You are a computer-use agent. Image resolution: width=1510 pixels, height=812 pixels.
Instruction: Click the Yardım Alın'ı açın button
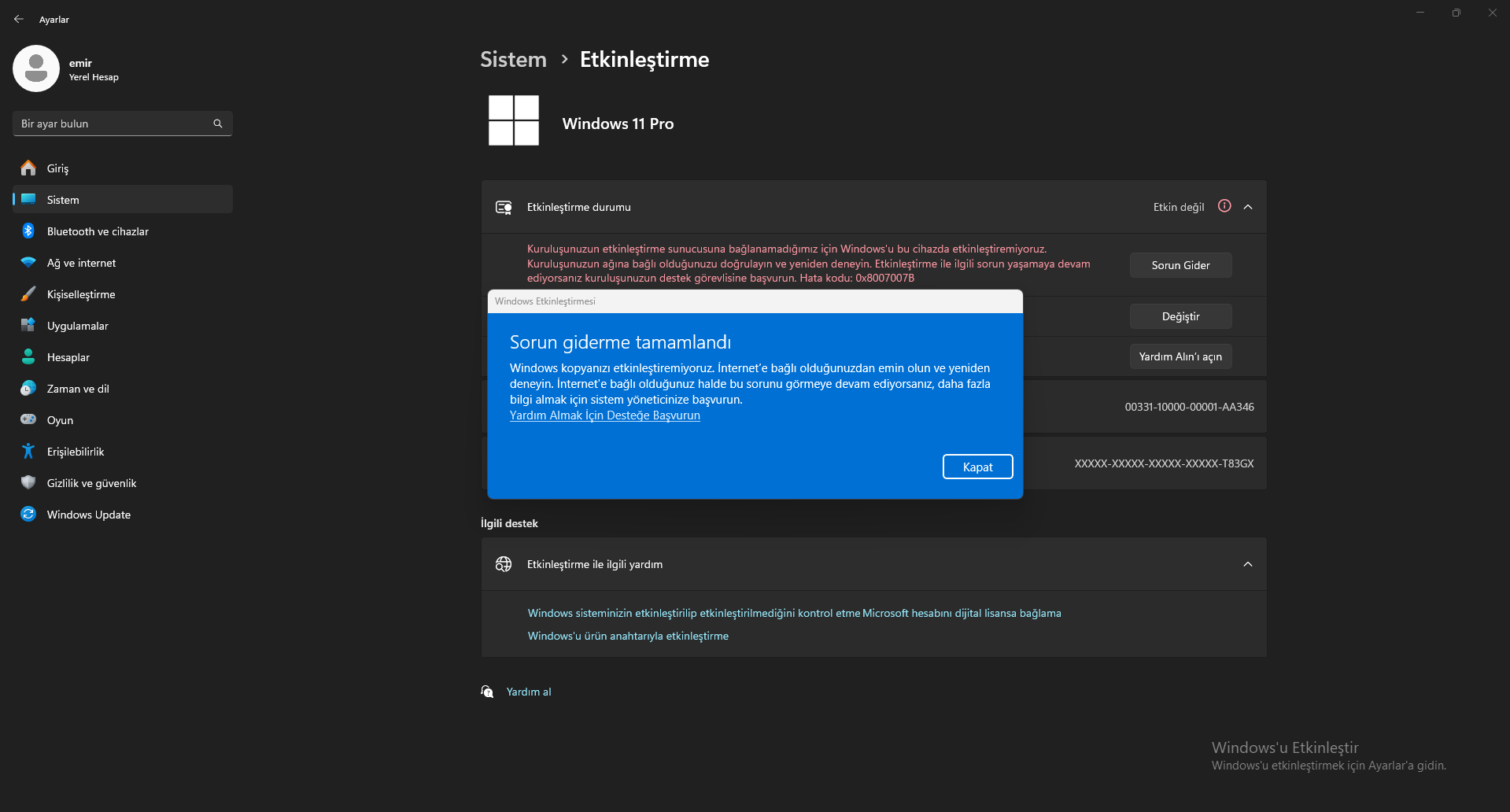[x=1181, y=356]
